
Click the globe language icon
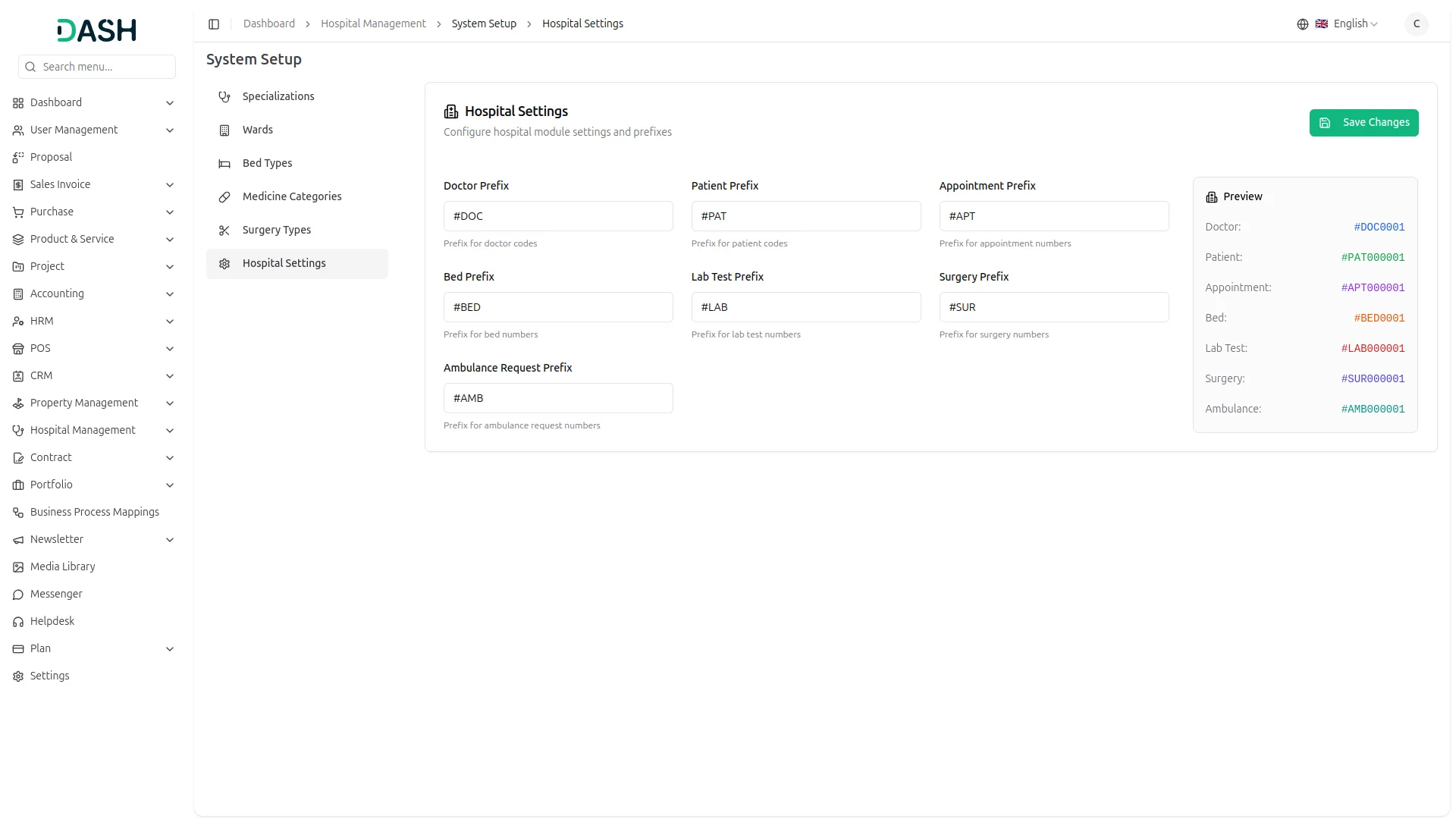[x=1302, y=24]
